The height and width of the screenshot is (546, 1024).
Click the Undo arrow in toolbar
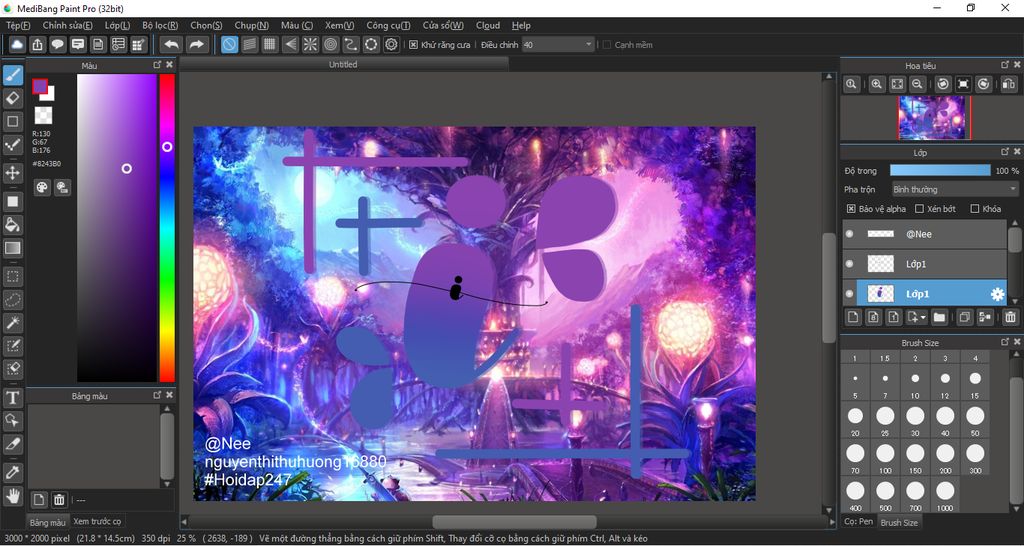[x=171, y=44]
